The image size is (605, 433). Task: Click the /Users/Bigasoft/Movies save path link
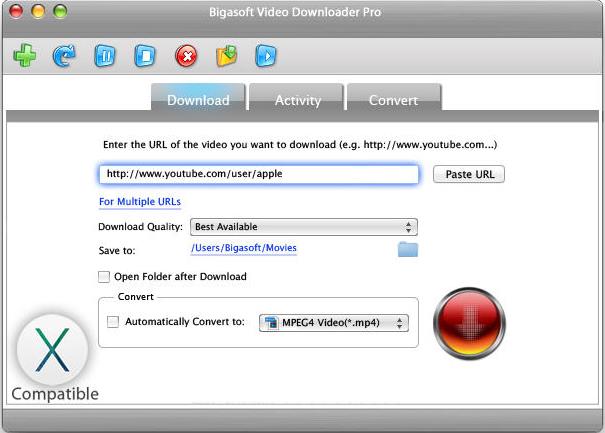tap(244, 248)
